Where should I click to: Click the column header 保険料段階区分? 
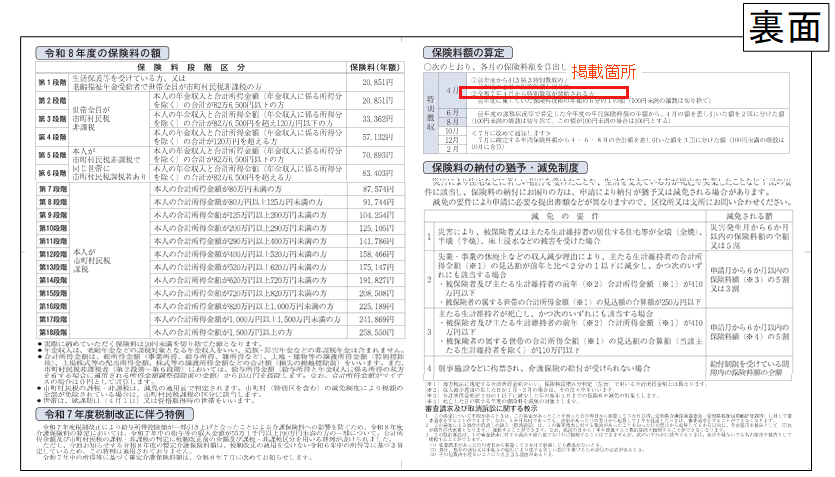[x=191, y=68]
